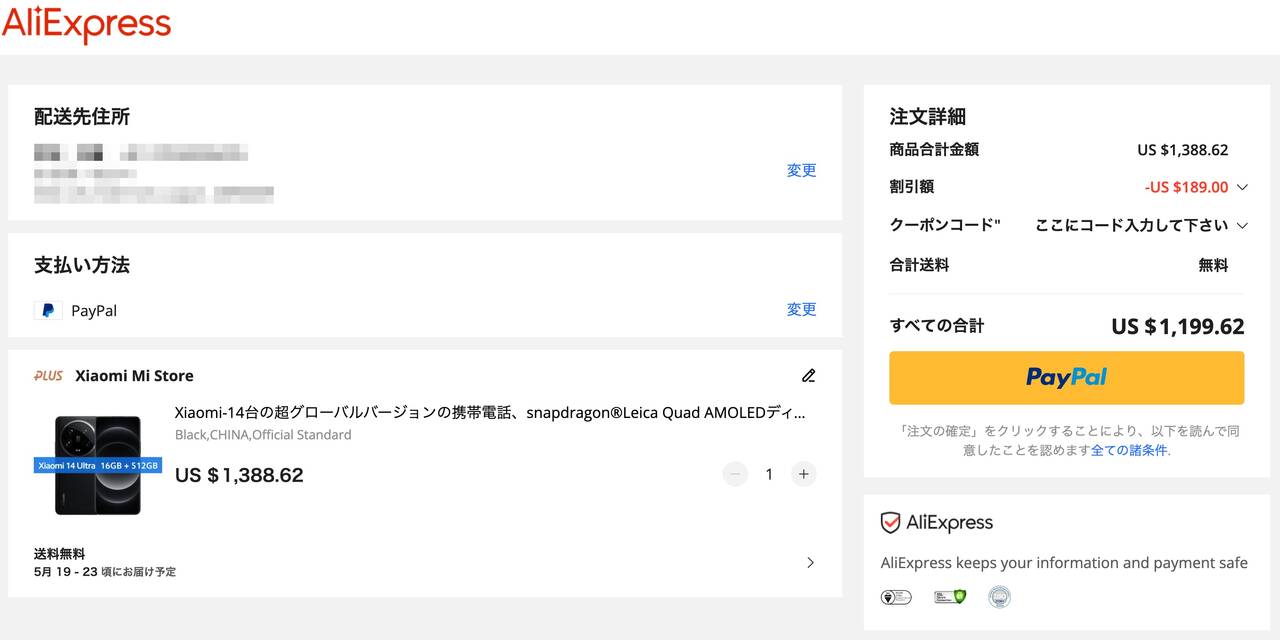Screen dimensions: 1280x640
Task: Click the Xiaomi Mi Store shop name
Action: (x=134, y=376)
